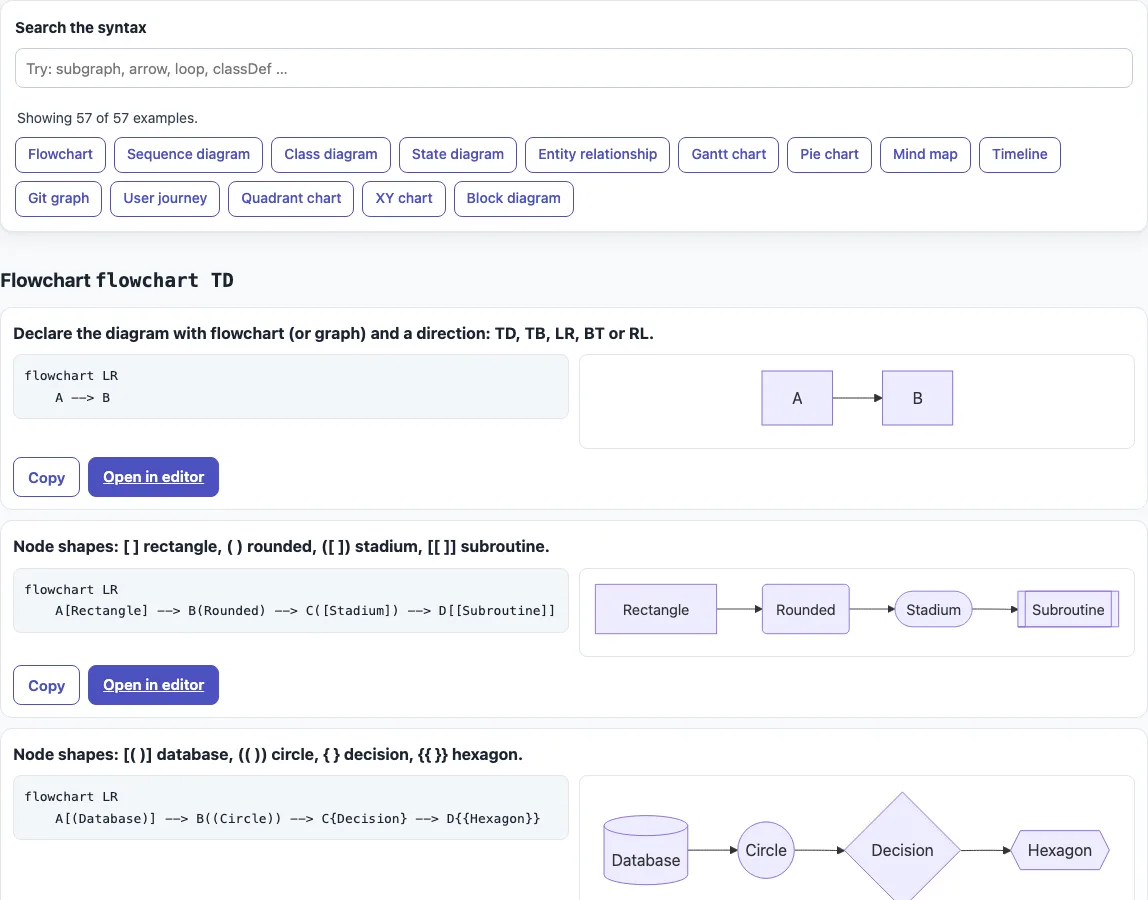The image size is (1148, 900).
Task: Click the Subroutine diagram node
Action: tap(1068, 609)
